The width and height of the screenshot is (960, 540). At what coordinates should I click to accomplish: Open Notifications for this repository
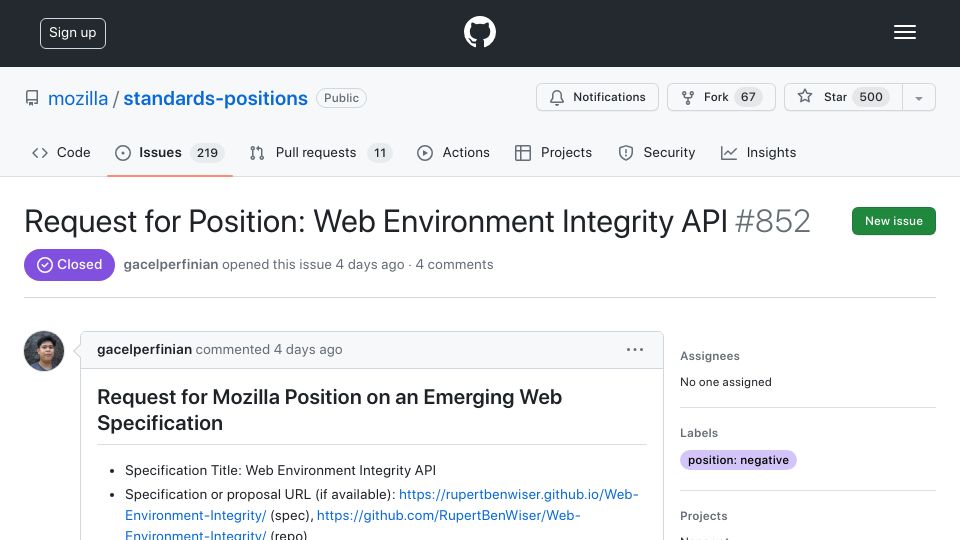(x=597, y=97)
